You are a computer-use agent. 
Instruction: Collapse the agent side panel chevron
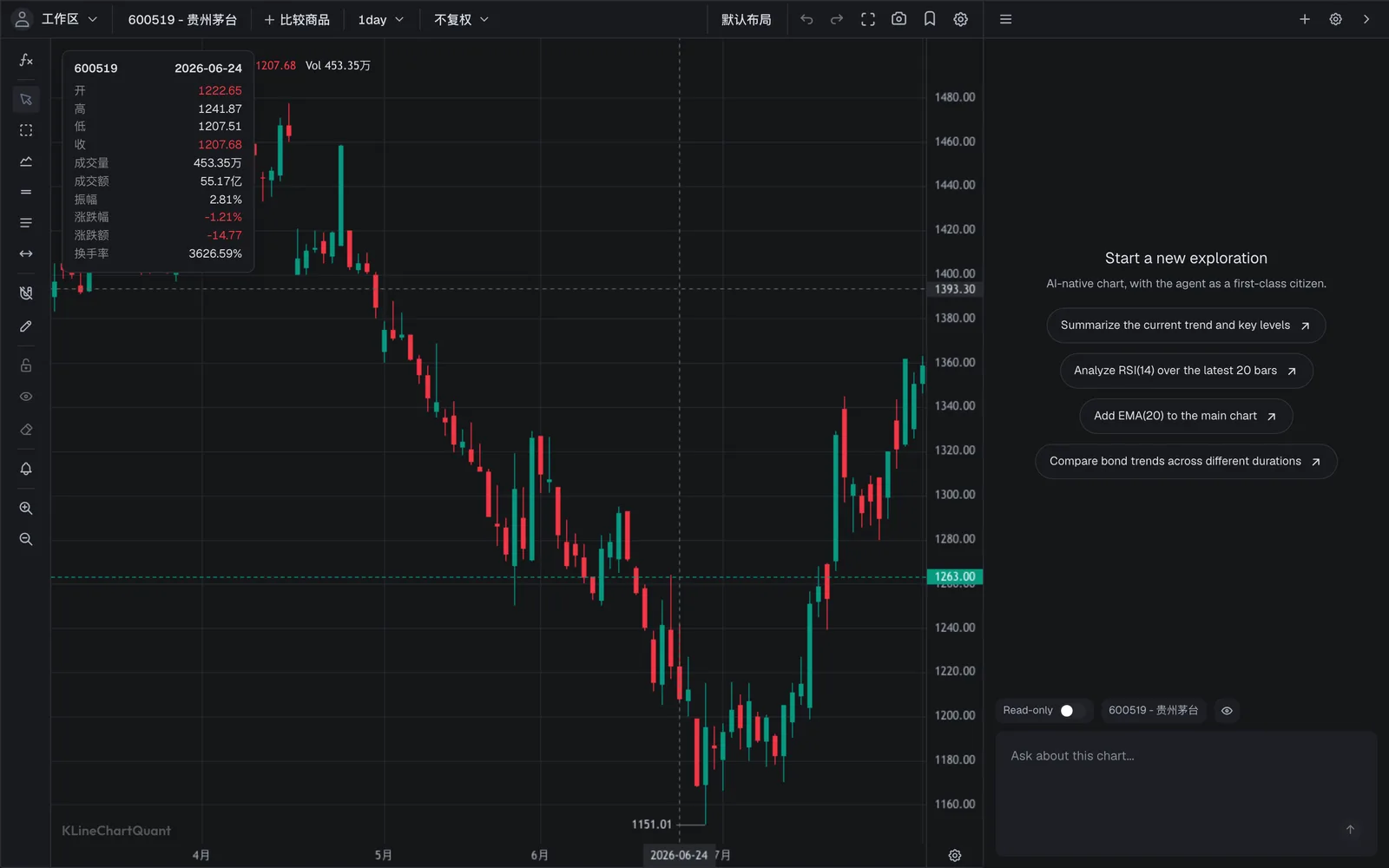tap(1366, 19)
